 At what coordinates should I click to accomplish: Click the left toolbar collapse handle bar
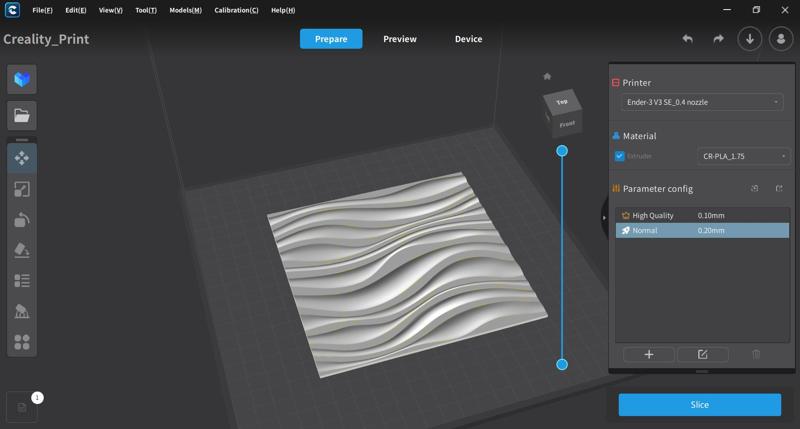(22, 139)
